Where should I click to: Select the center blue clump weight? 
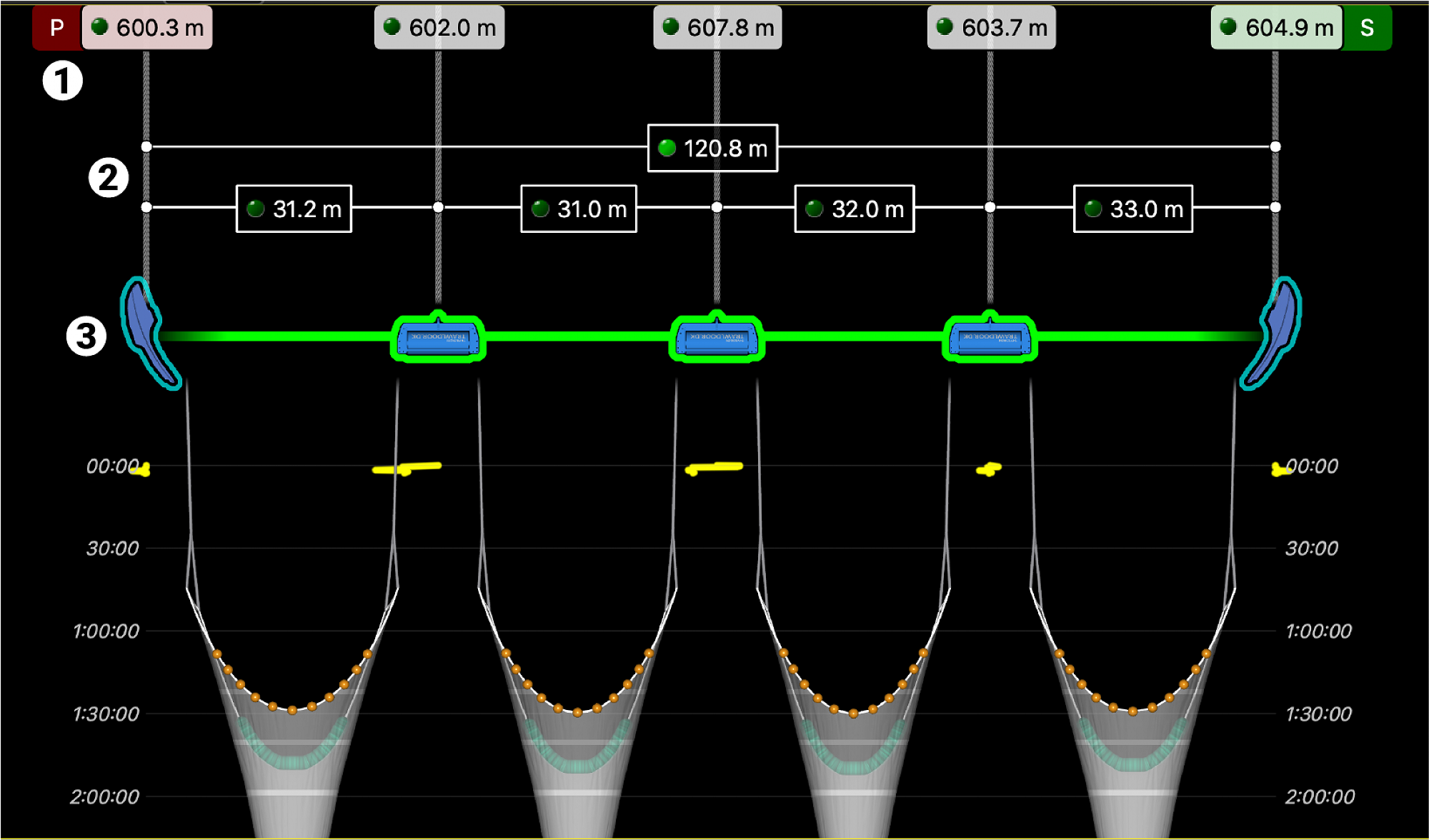(x=717, y=339)
